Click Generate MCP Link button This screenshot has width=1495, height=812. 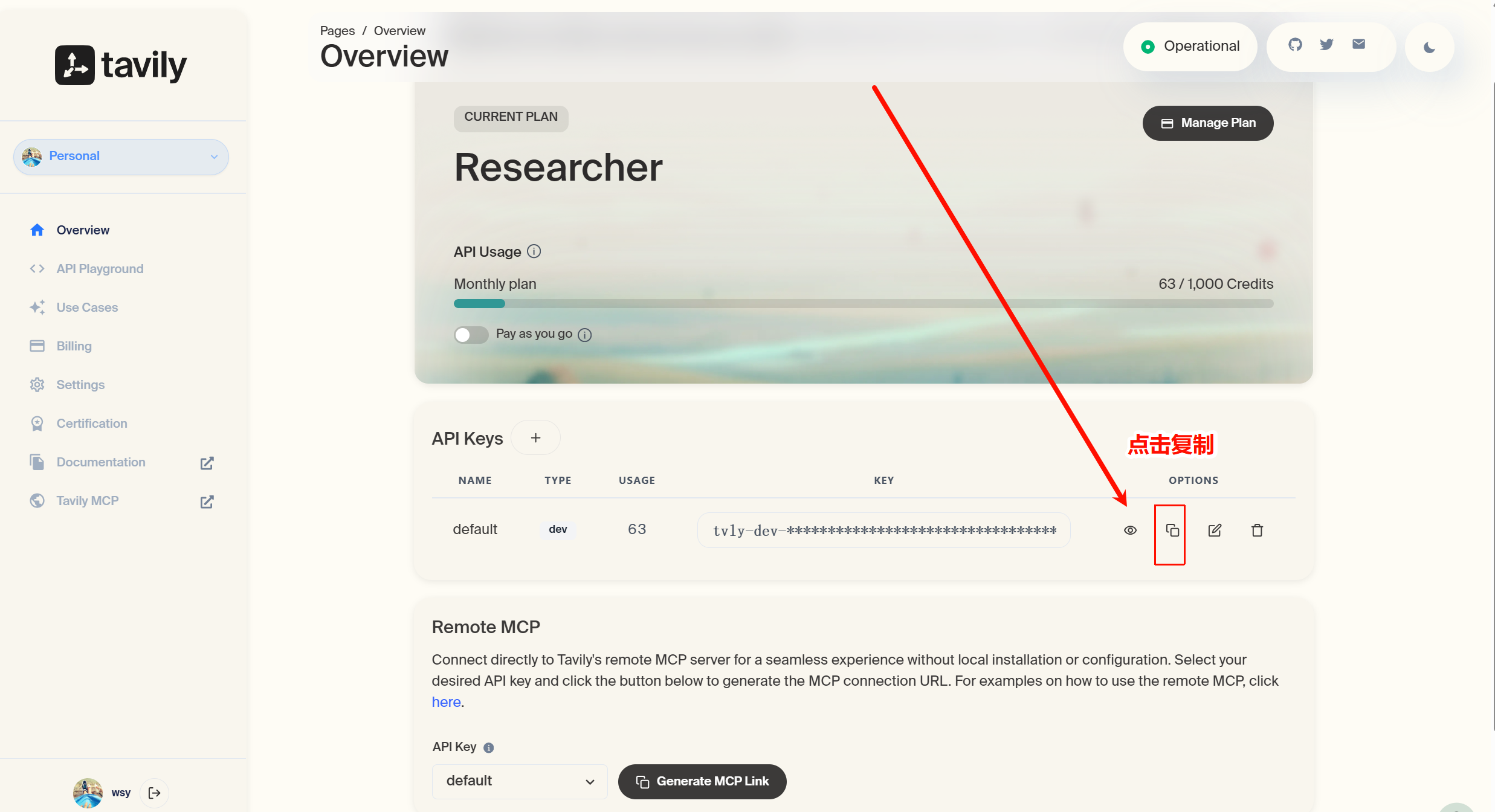click(702, 781)
